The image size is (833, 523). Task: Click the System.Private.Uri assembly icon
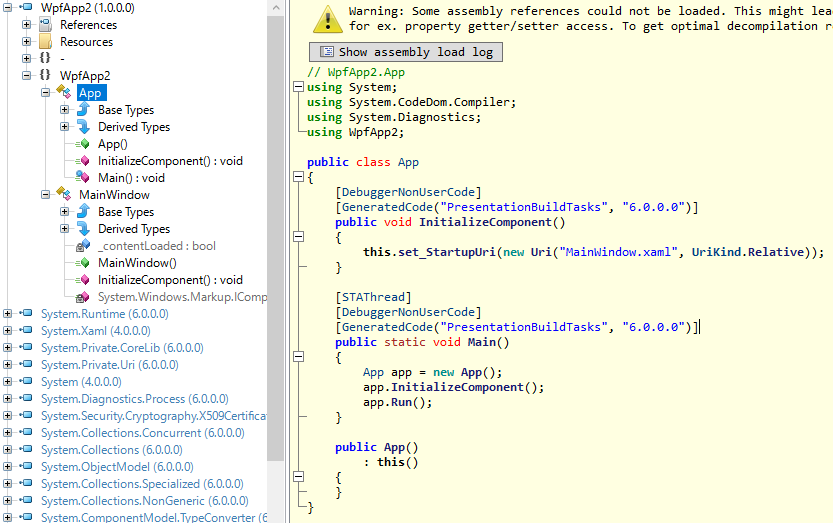point(26,364)
